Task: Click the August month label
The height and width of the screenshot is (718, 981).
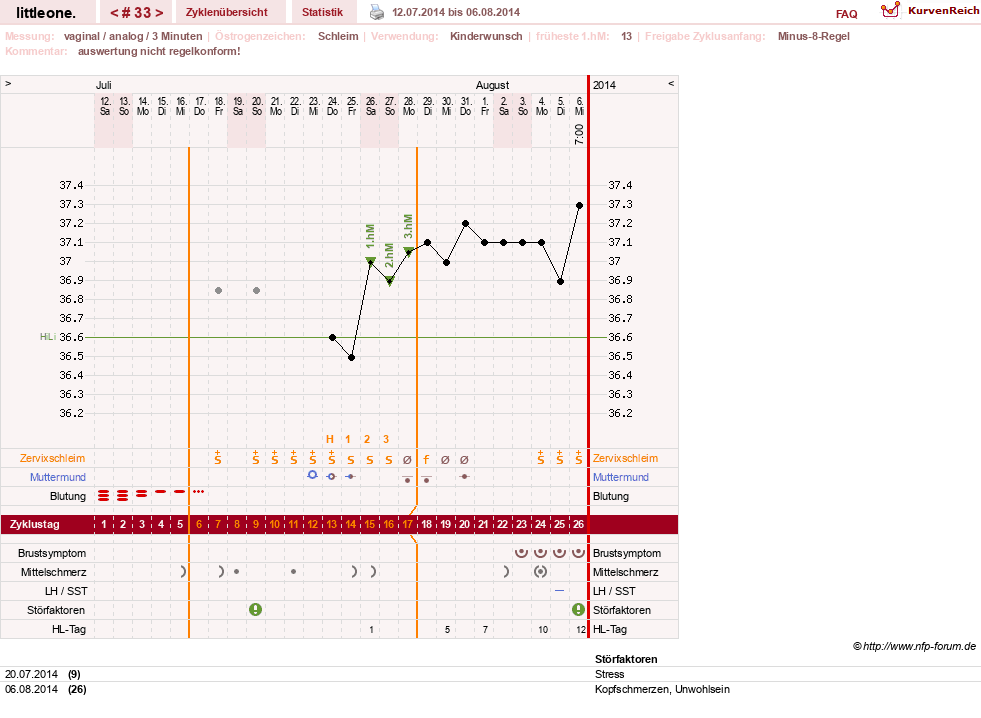Action: click(x=492, y=85)
